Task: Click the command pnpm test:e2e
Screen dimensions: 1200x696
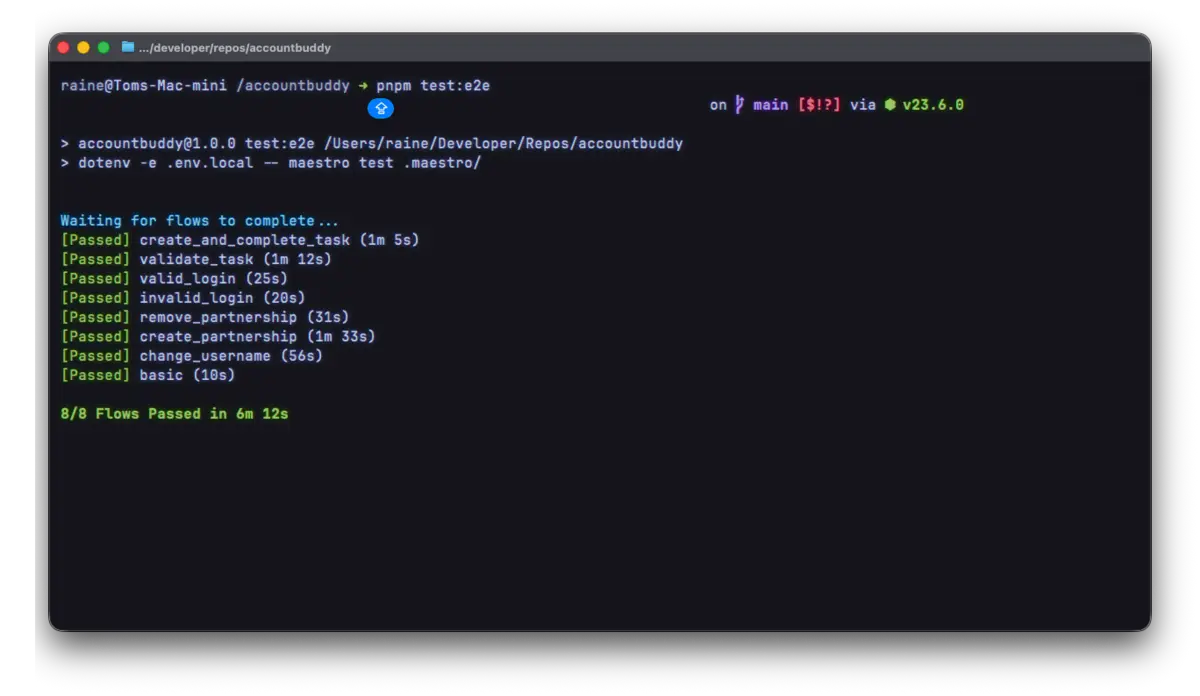Action: click(433, 86)
